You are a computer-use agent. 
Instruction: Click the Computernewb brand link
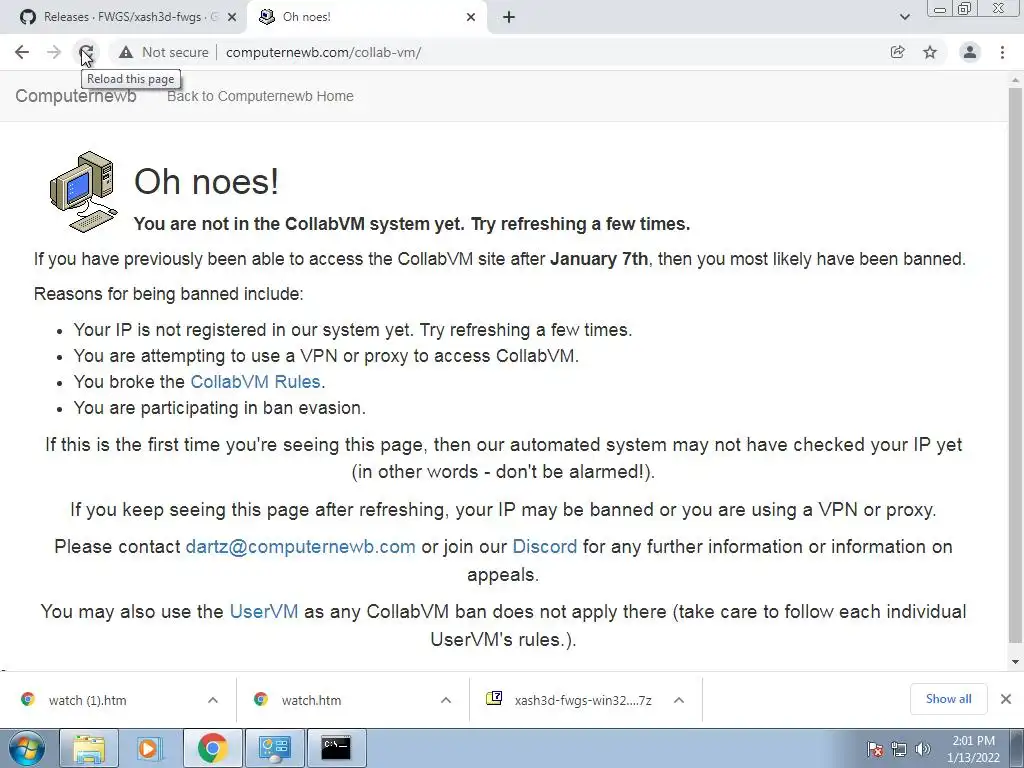click(76, 96)
